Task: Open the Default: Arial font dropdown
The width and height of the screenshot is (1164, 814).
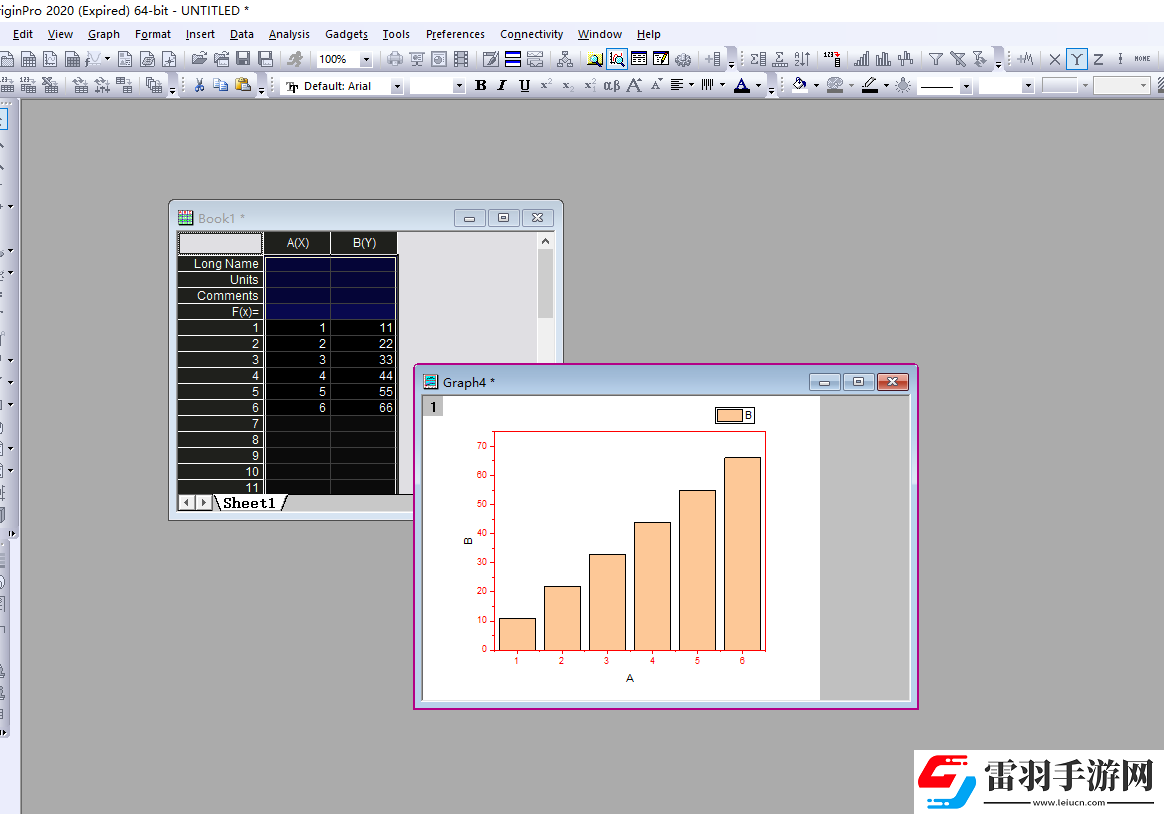Action: pyautogui.click(x=396, y=87)
